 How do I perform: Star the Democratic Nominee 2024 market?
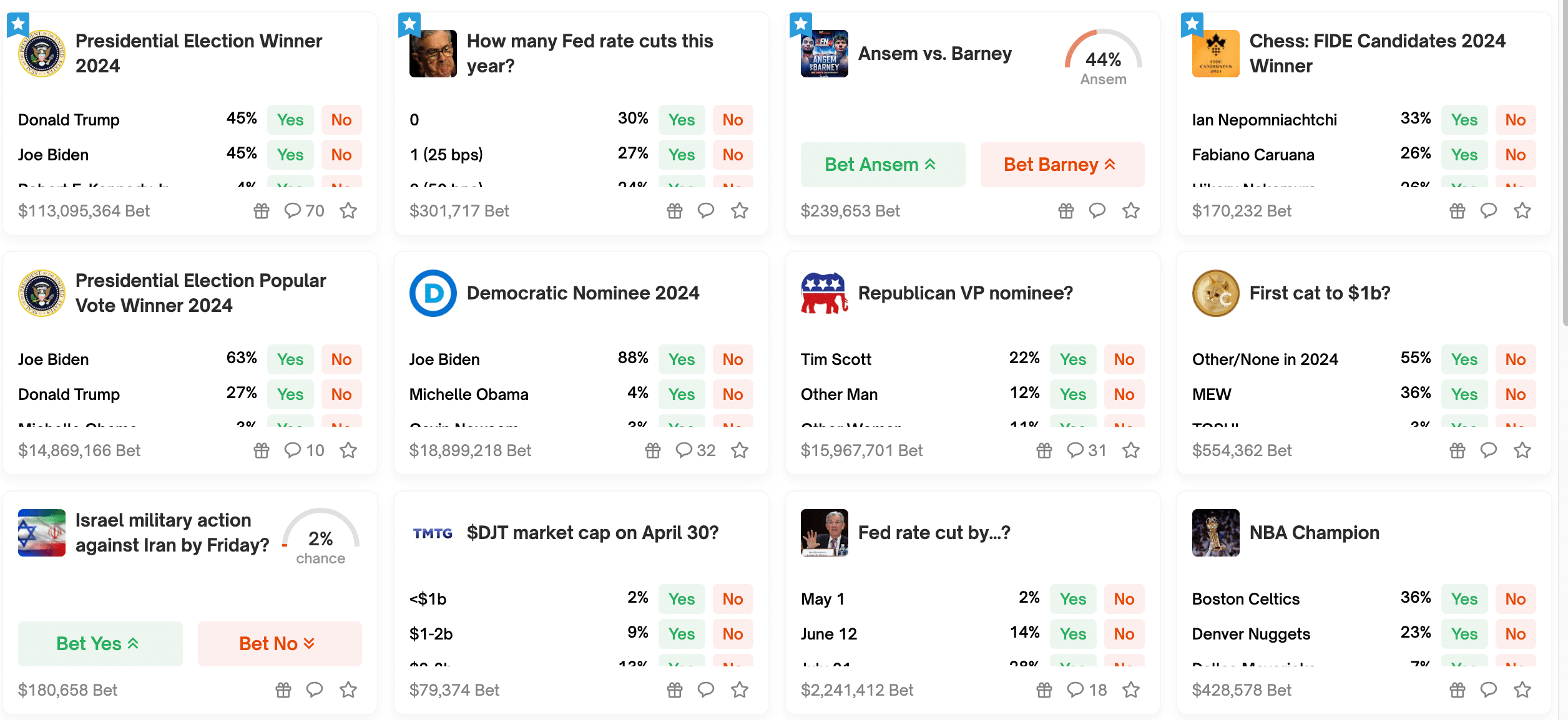740,450
